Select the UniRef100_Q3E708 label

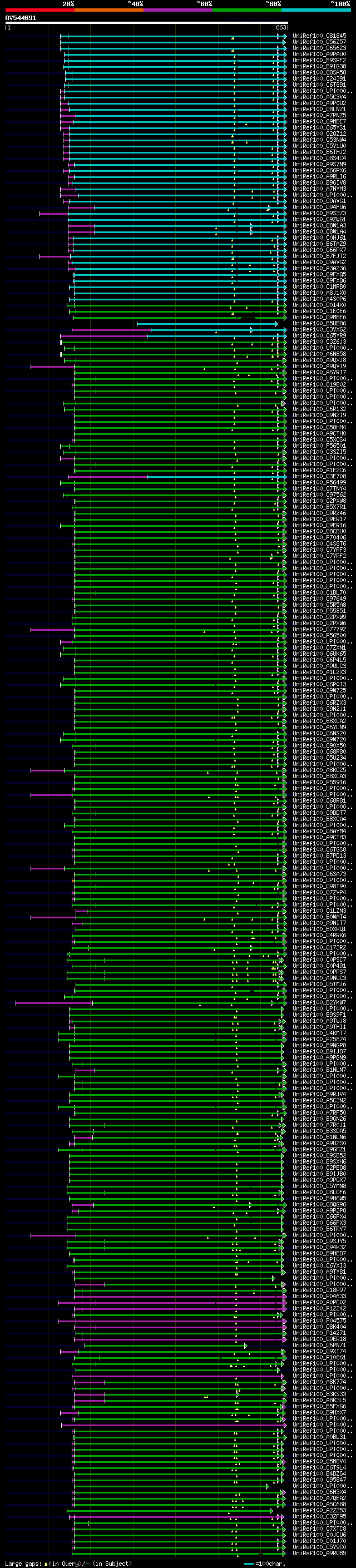[319, 477]
